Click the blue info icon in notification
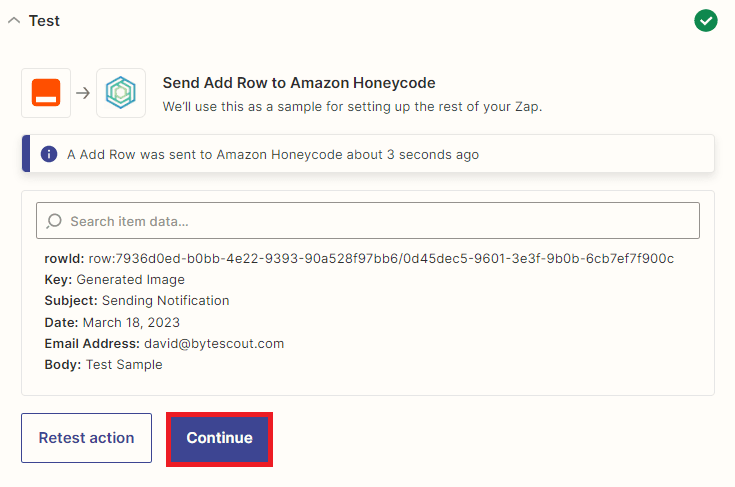 pyautogui.click(x=48, y=155)
